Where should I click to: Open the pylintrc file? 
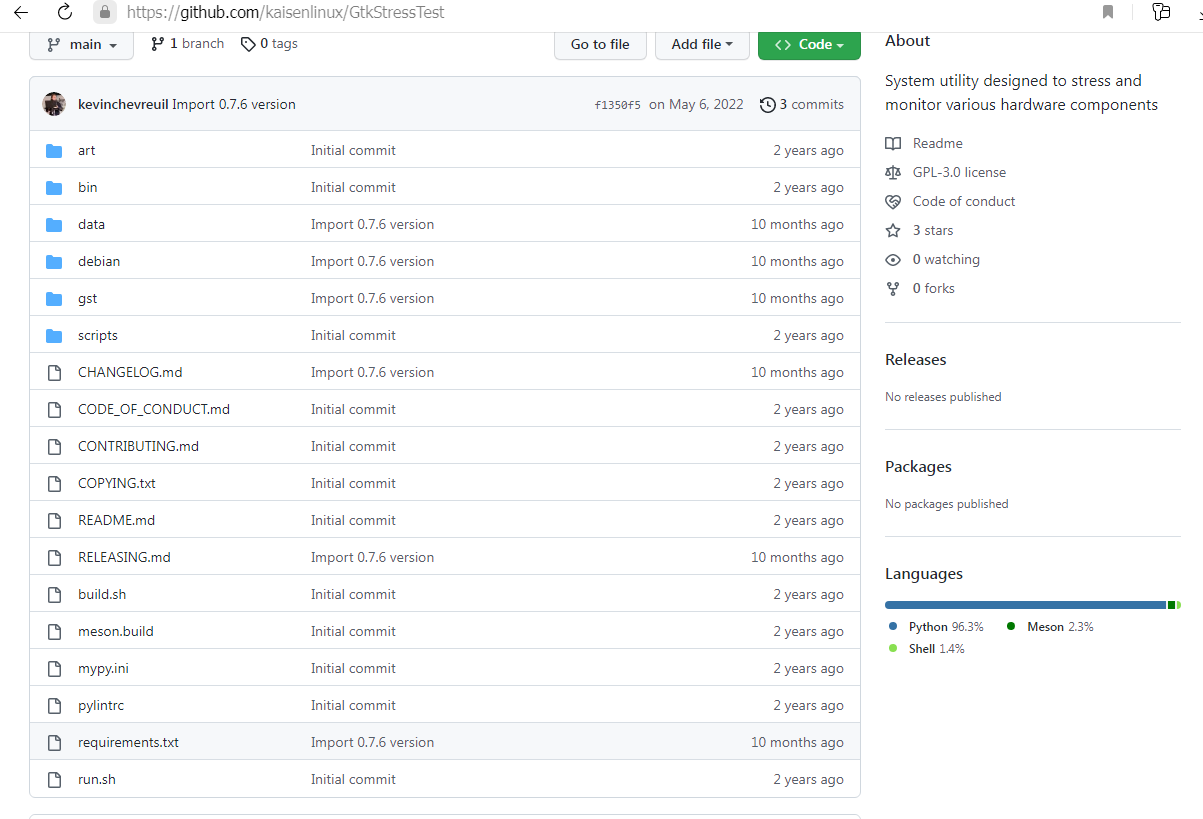(100, 706)
